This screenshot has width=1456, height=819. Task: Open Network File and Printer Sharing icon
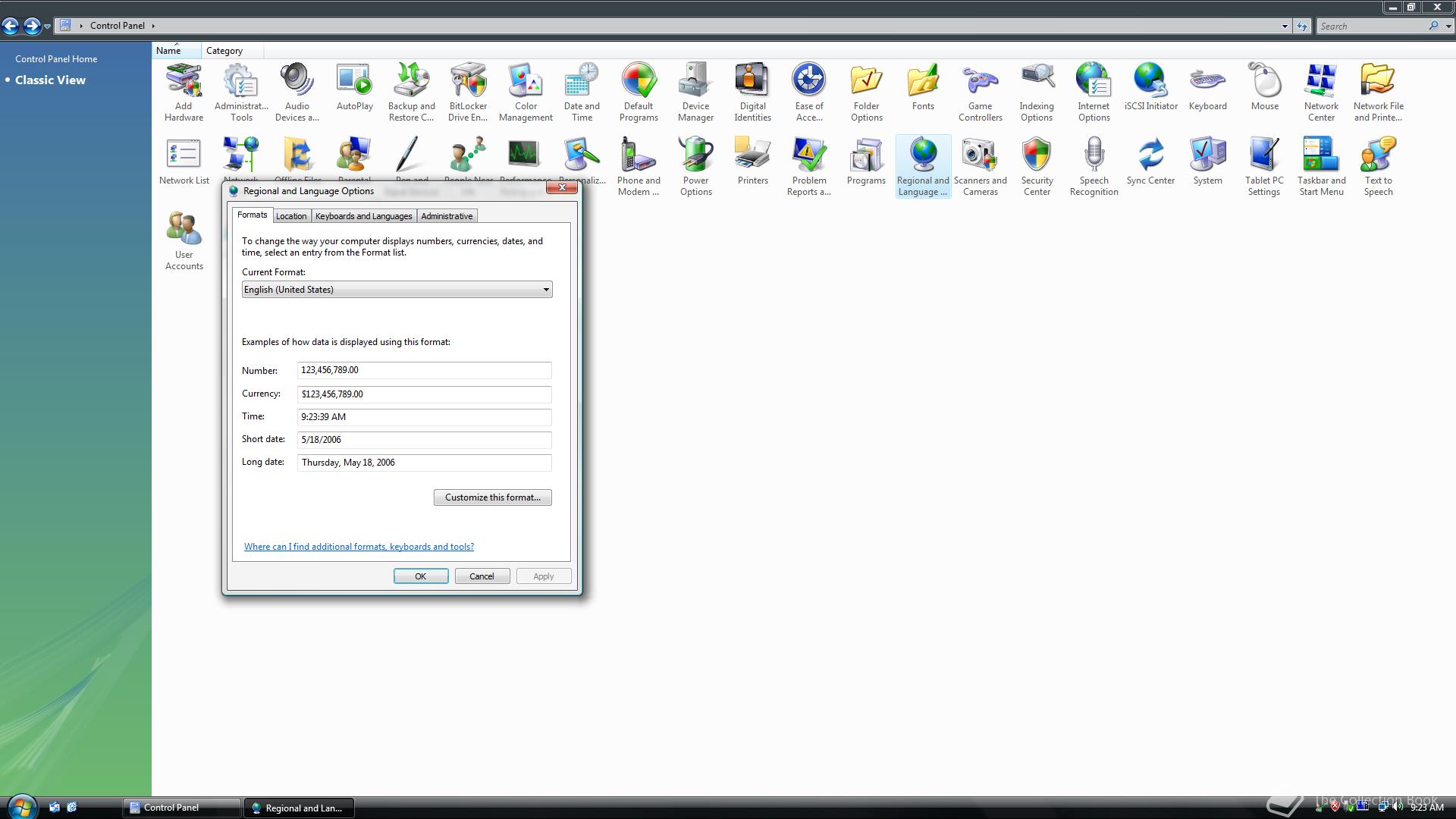coord(1378,92)
